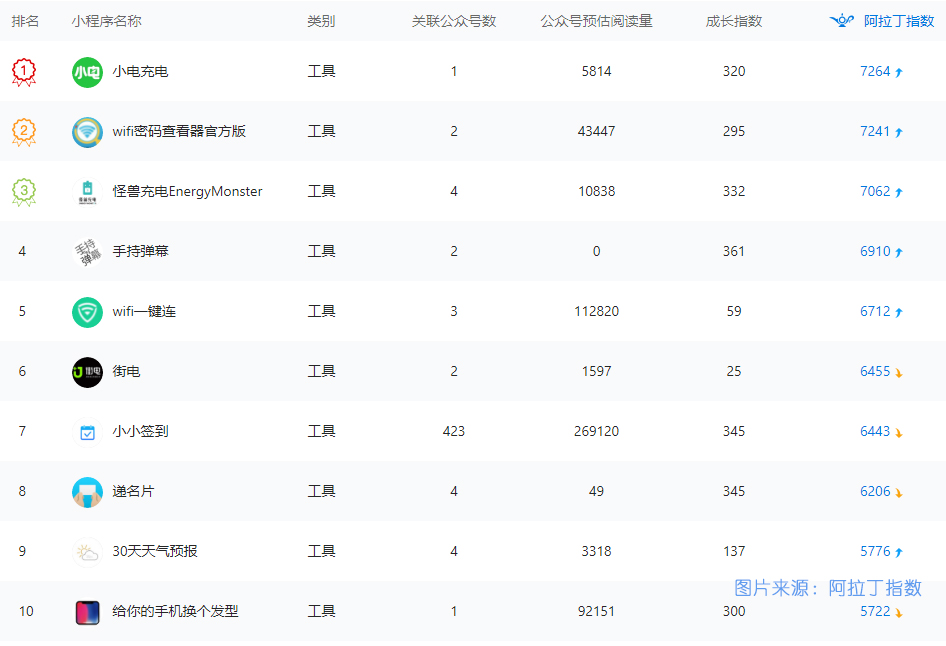Viewport: 946px width, 646px height.
Task: Click the index value 7264
Action: tap(875, 71)
